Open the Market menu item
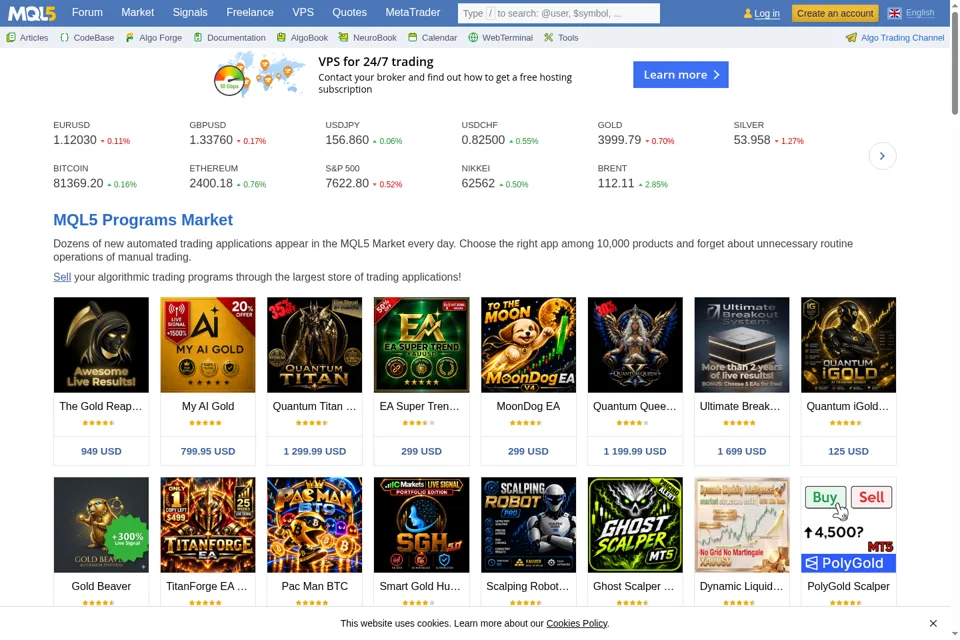The width and height of the screenshot is (960, 640). pyautogui.click(x=138, y=12)
